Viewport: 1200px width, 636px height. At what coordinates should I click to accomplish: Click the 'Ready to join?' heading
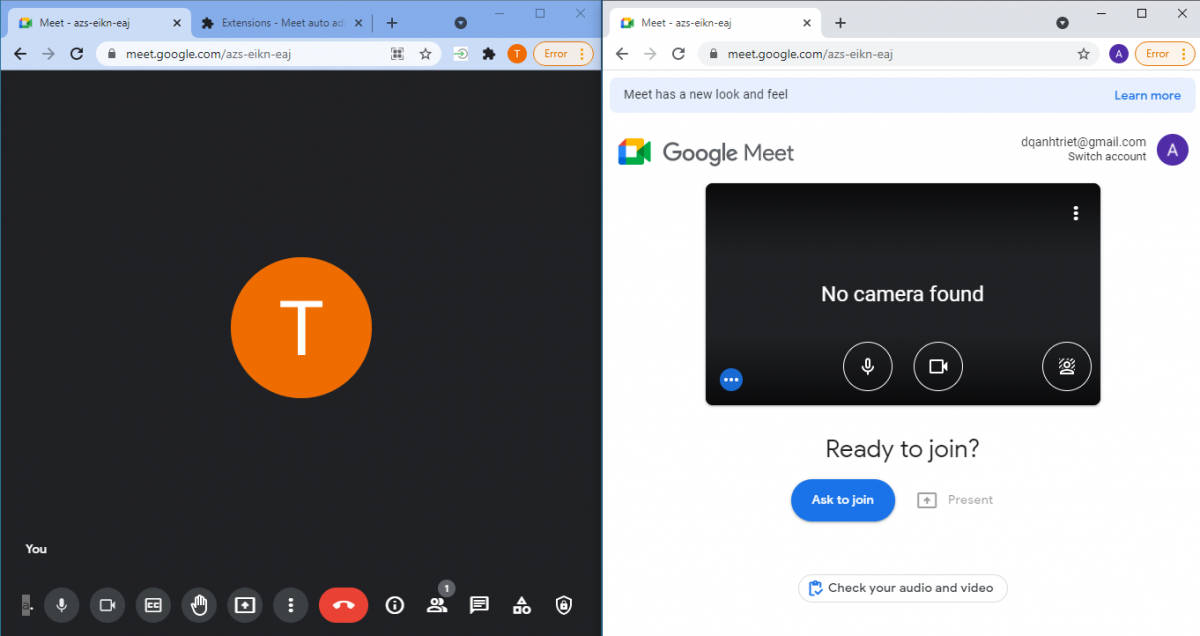click(x=902, y=449)
